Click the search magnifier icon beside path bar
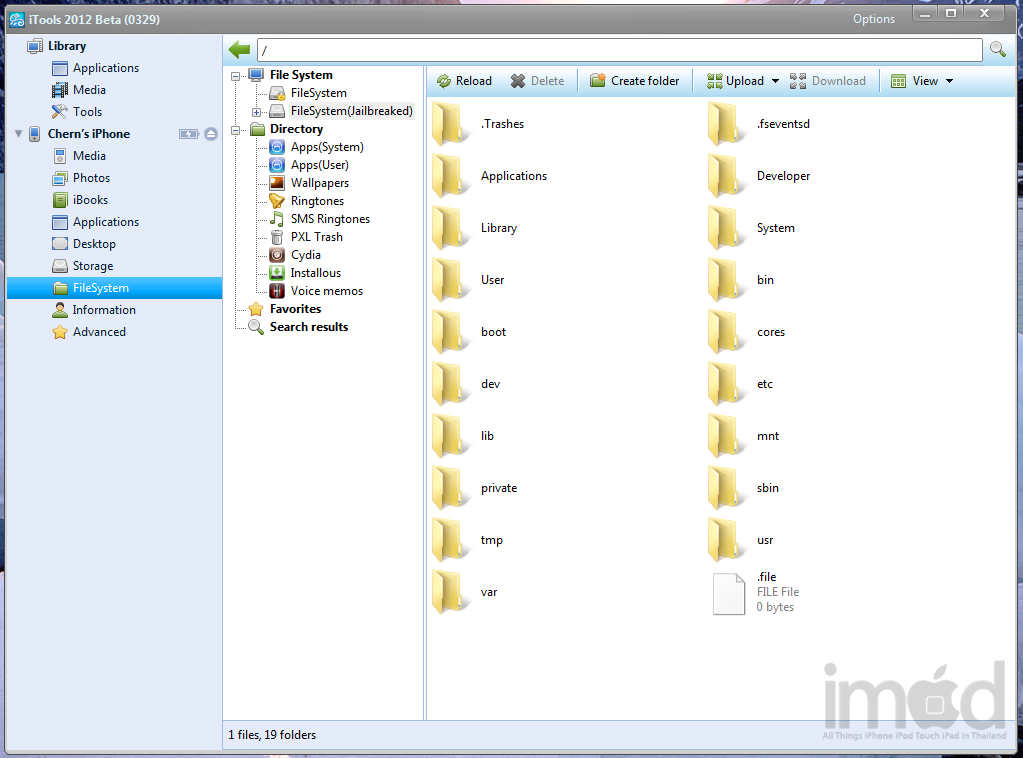The image size is (1023, 758). pyautogui.click(x=997, y=50)
